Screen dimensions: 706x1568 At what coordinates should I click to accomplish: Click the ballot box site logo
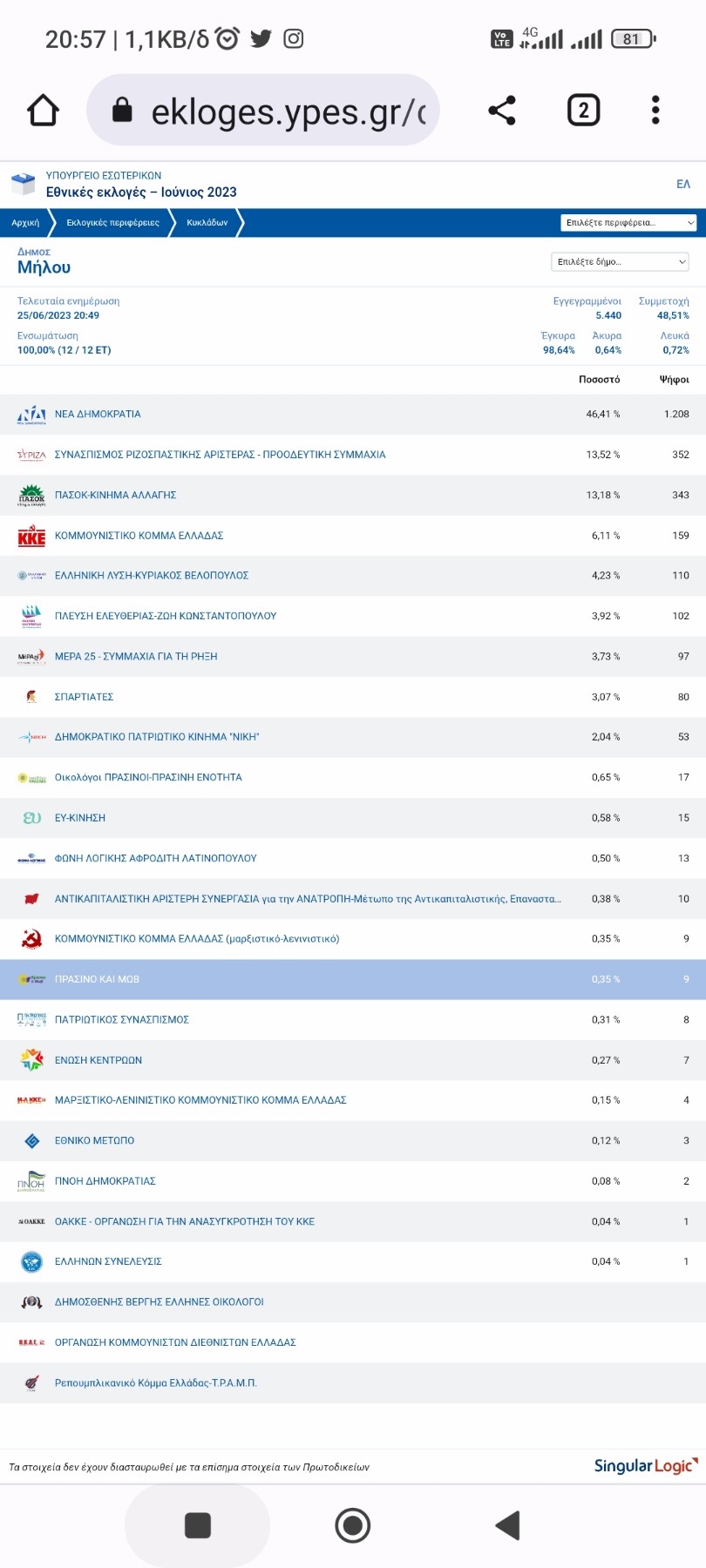pos(23,184)
